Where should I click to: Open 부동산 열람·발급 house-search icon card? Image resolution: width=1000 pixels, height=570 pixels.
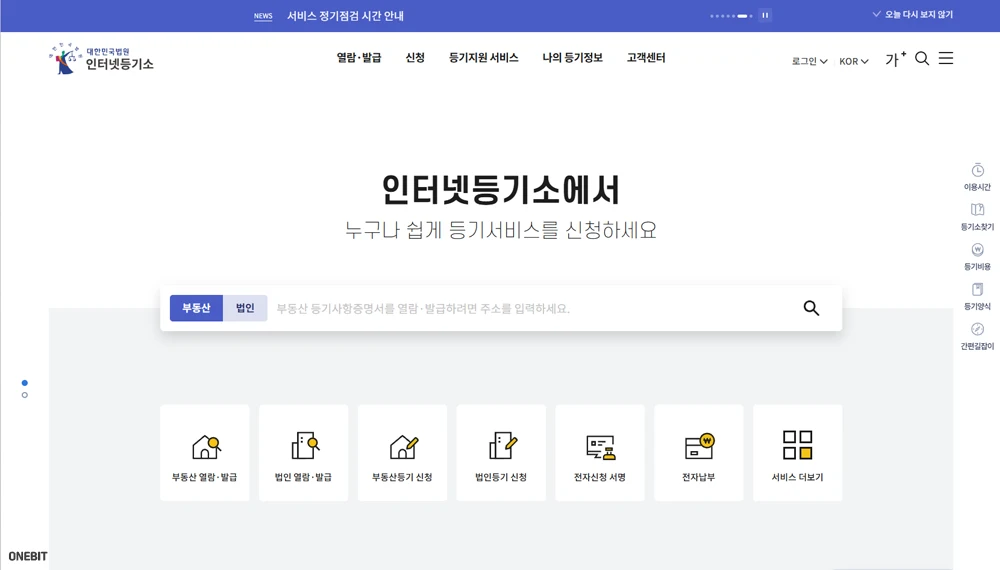tap(205, 453)
